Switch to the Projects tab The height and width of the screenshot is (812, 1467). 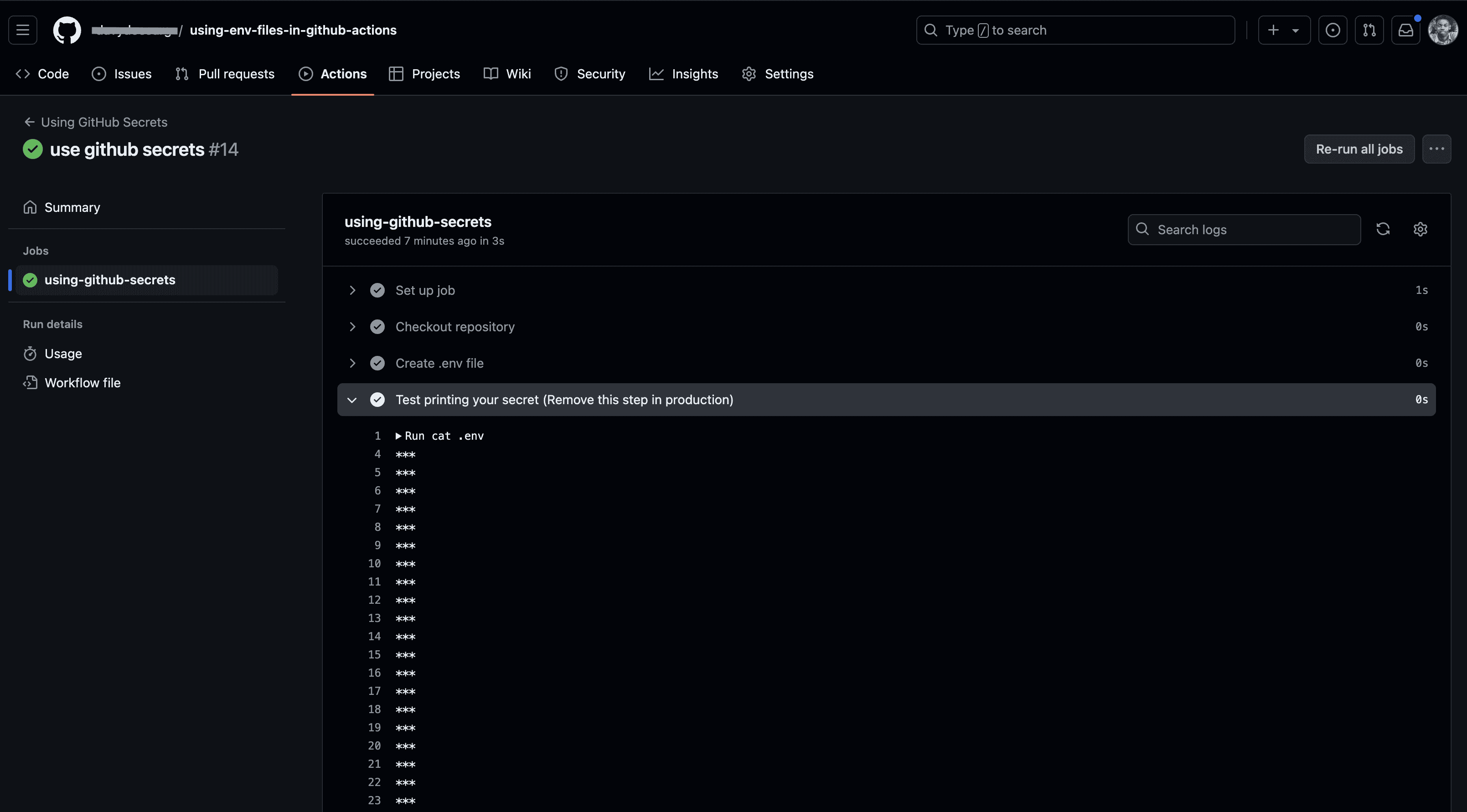point(424,74)
